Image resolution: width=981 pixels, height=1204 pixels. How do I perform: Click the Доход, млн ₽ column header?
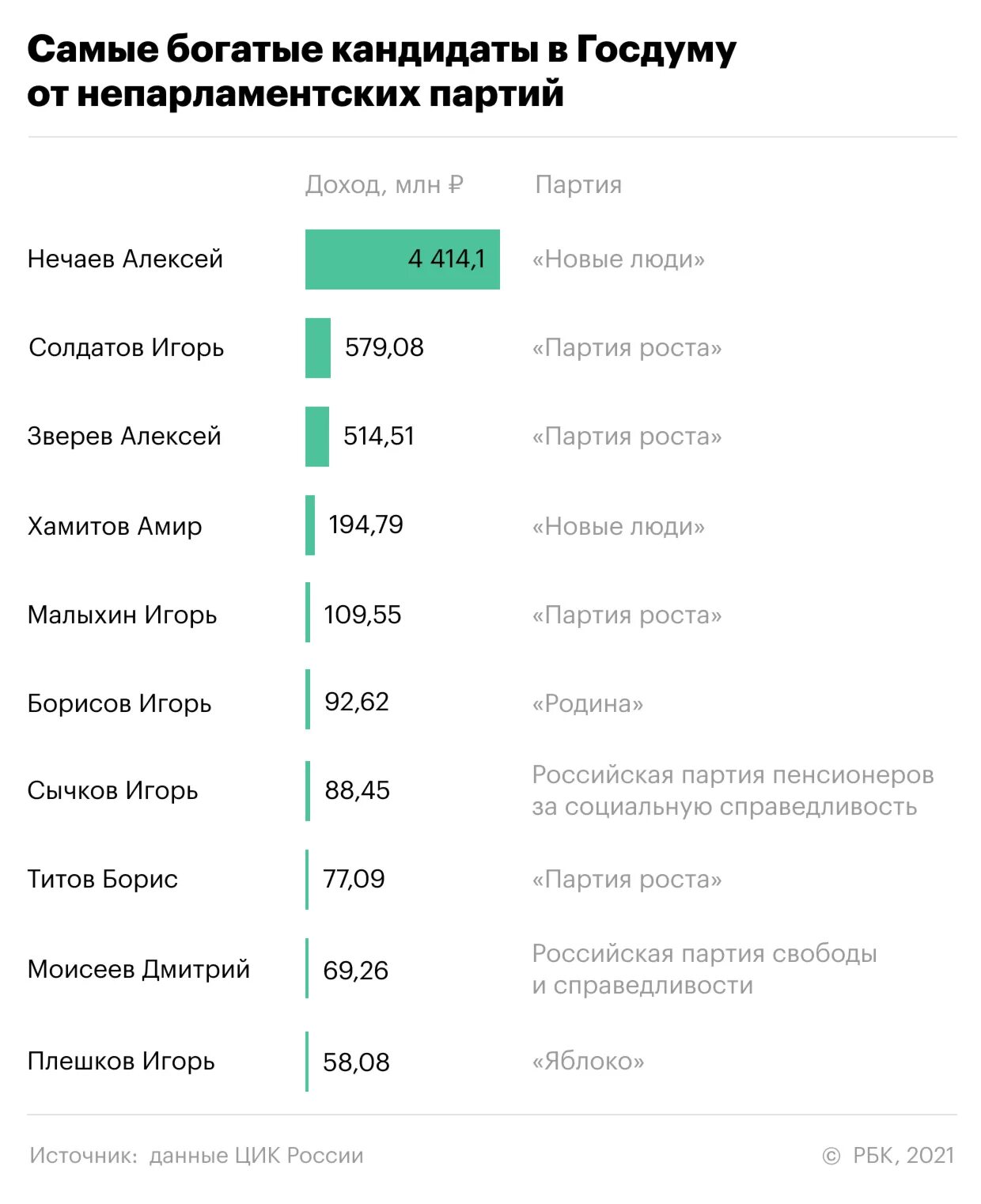pyautogui.click(x=384, y=185)
